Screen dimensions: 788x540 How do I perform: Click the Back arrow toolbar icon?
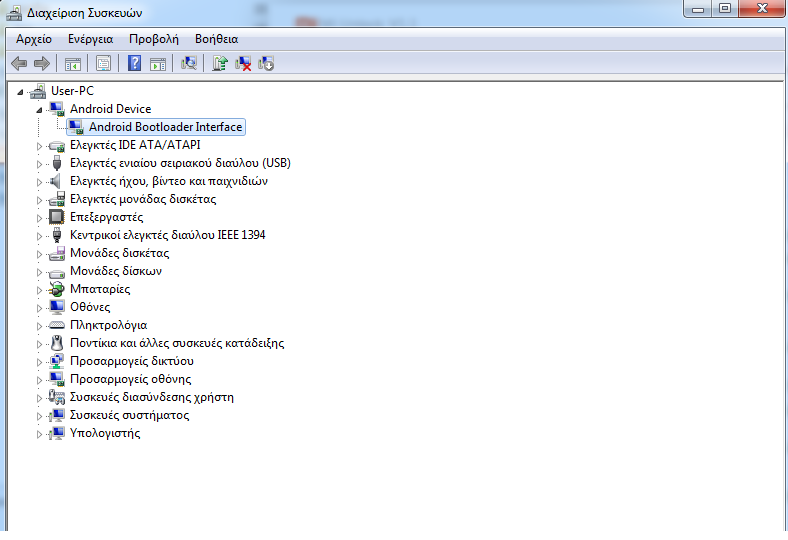click(19, 63)
